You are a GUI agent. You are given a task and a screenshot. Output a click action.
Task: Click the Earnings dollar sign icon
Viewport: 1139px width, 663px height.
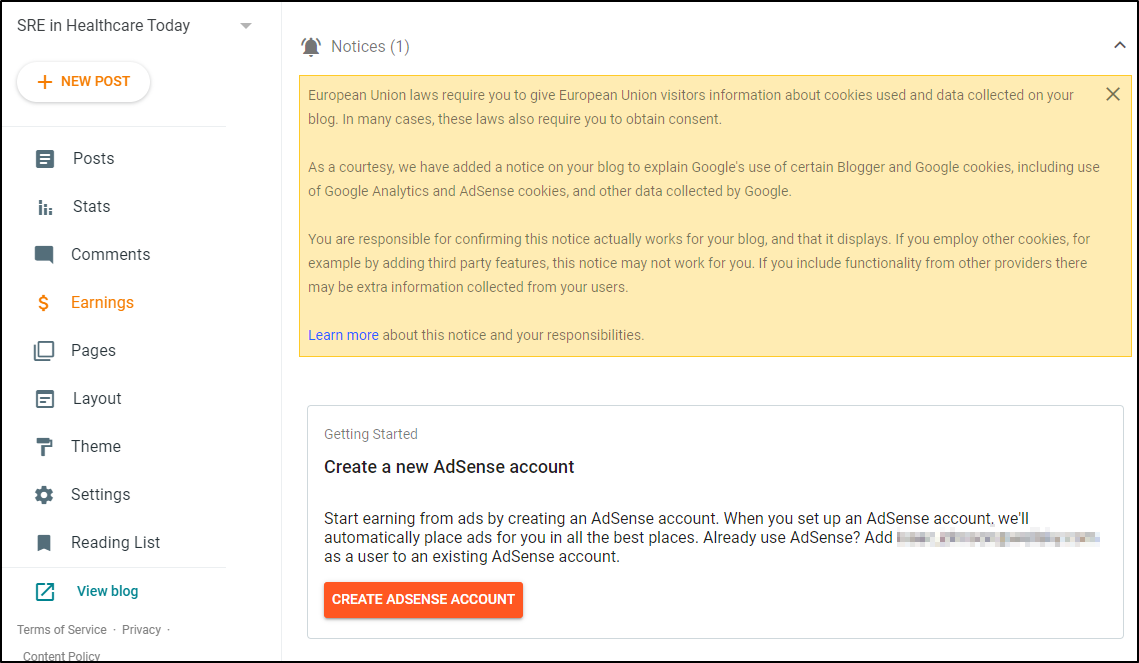point(44,303)
